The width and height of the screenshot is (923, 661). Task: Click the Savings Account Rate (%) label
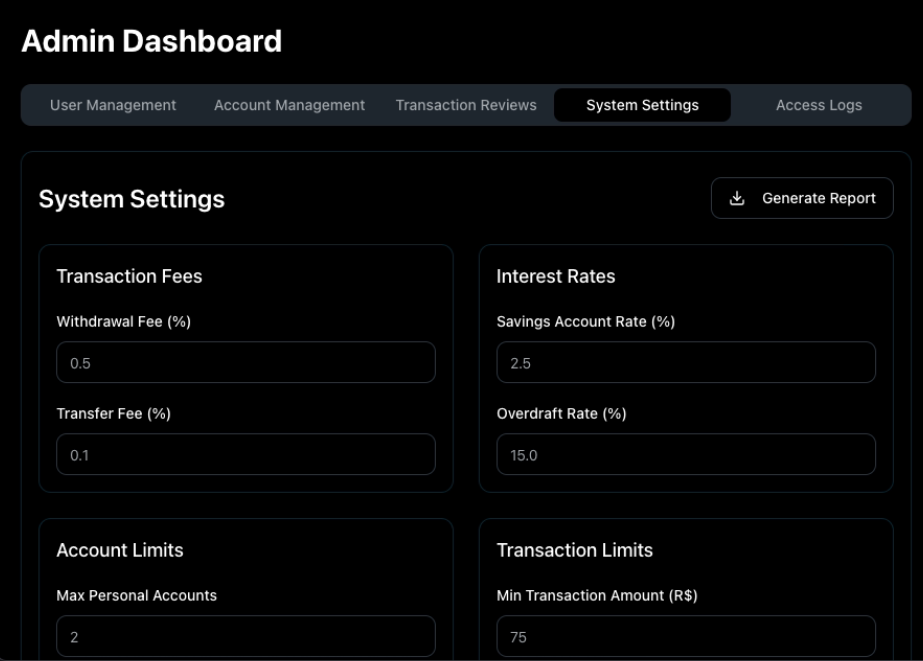pyautogui.click(x=586, y=321)
